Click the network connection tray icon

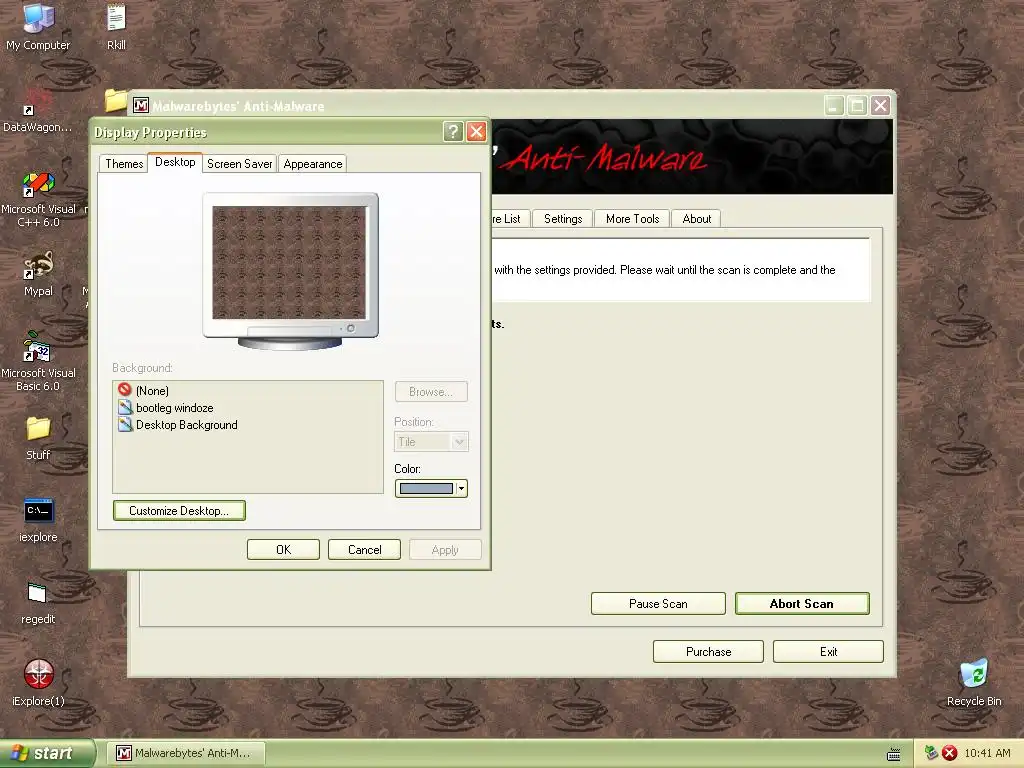pos(931,753)
